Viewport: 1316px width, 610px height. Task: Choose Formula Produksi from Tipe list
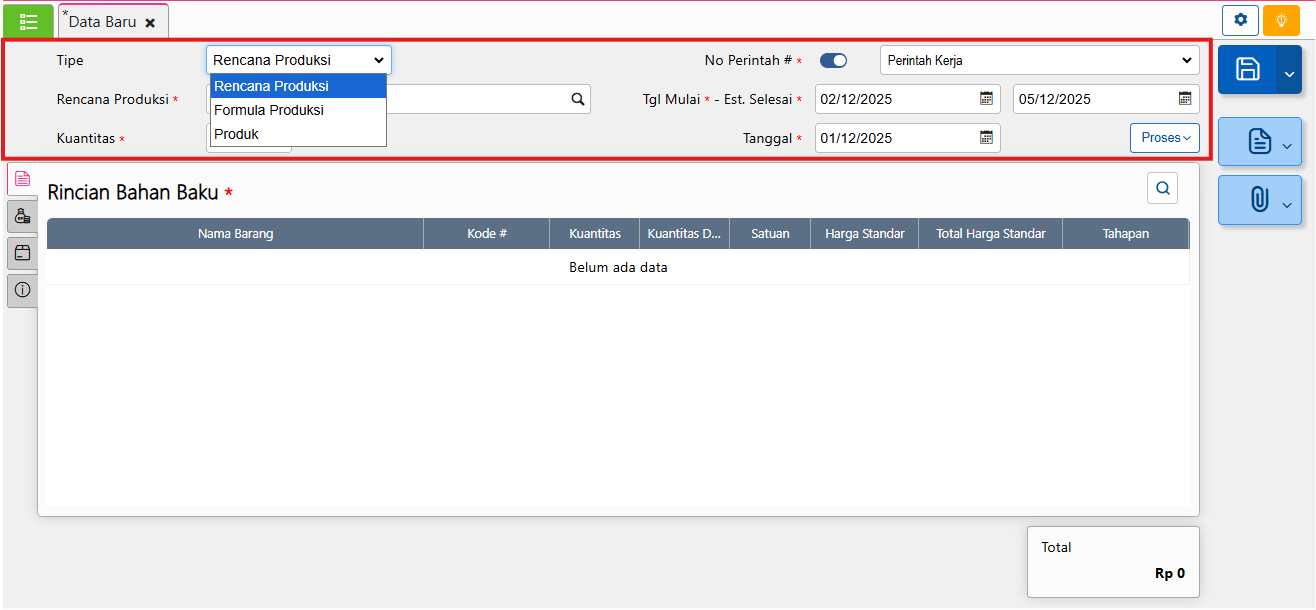pos(269,110)
